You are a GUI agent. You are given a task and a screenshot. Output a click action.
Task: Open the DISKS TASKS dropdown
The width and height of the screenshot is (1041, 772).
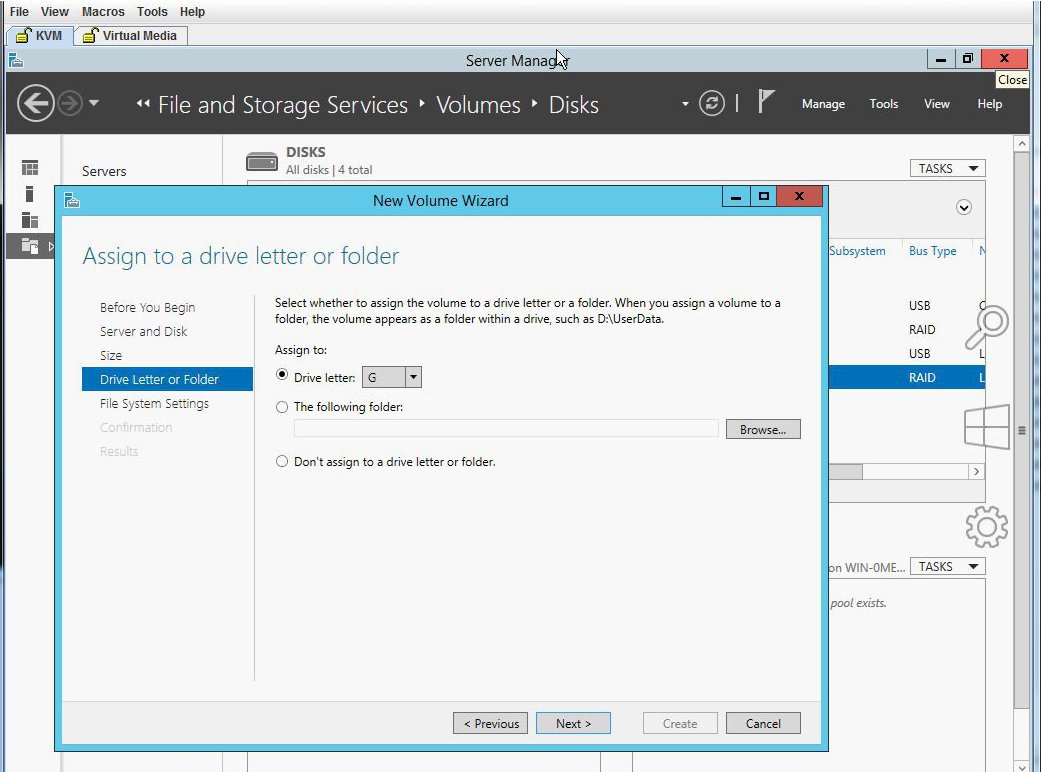pyautogui.click(x=947, y=169)
